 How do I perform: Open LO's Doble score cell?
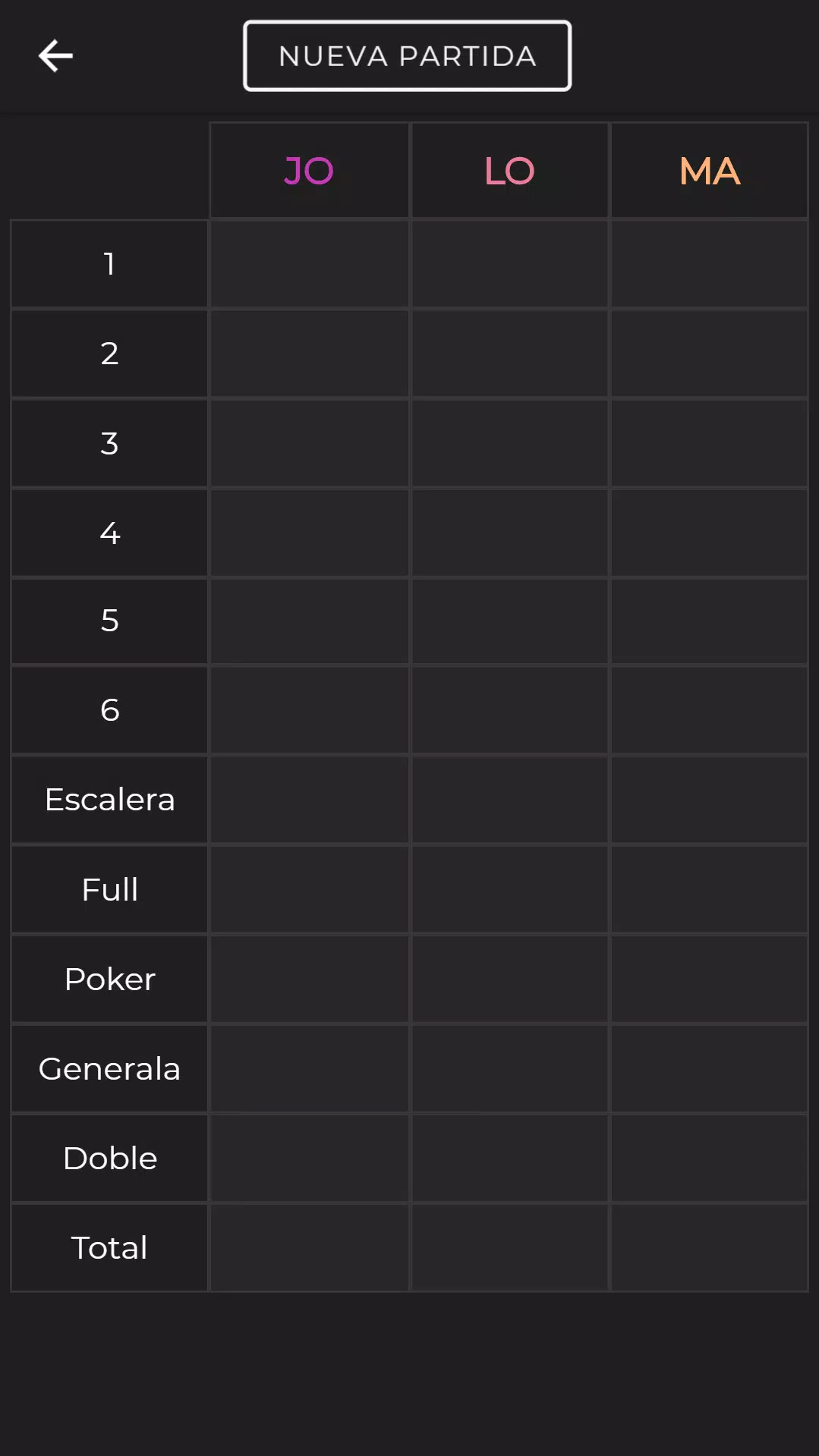509,1158
